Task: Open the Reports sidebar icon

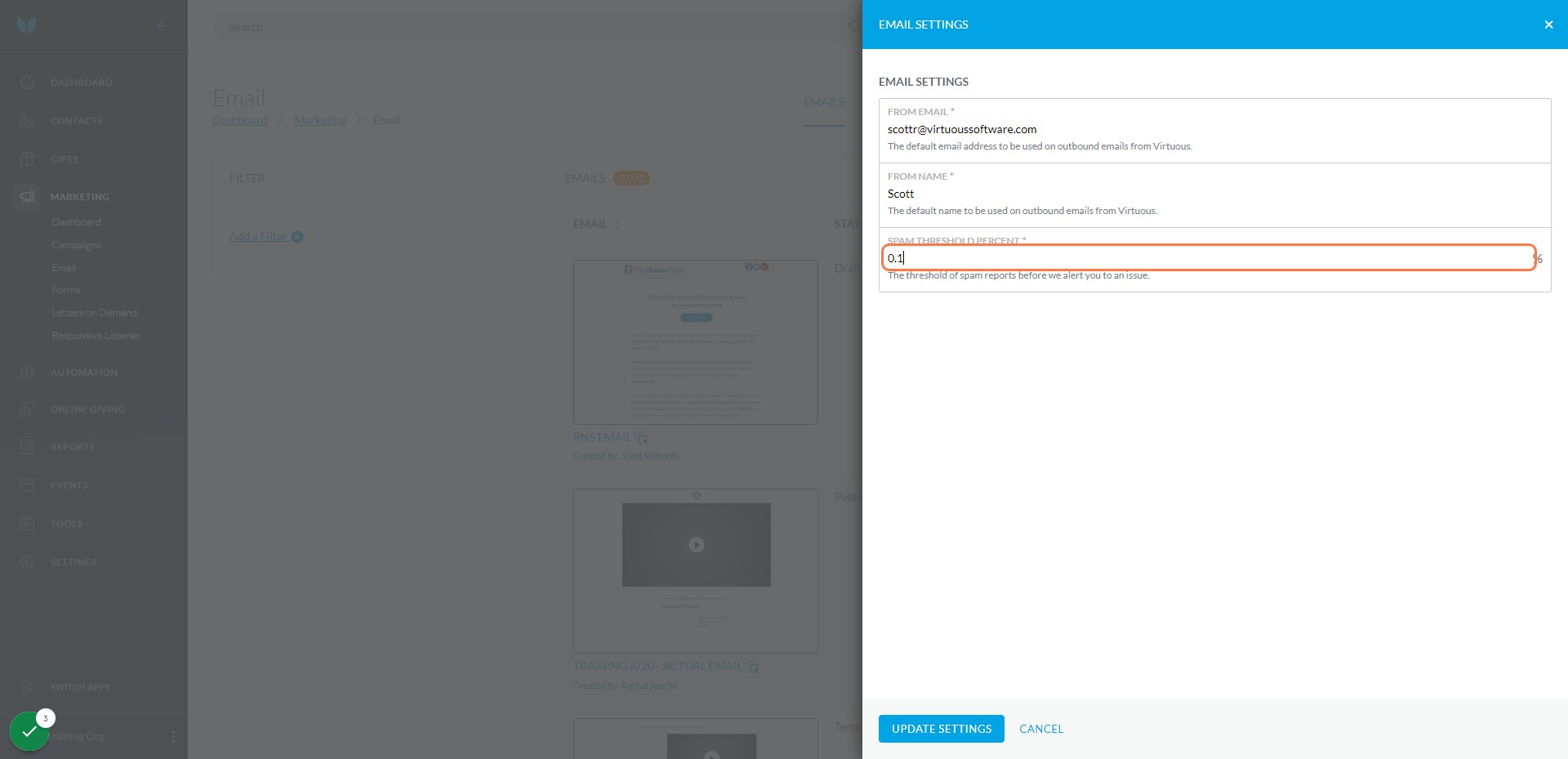Action: coord(27,447)
